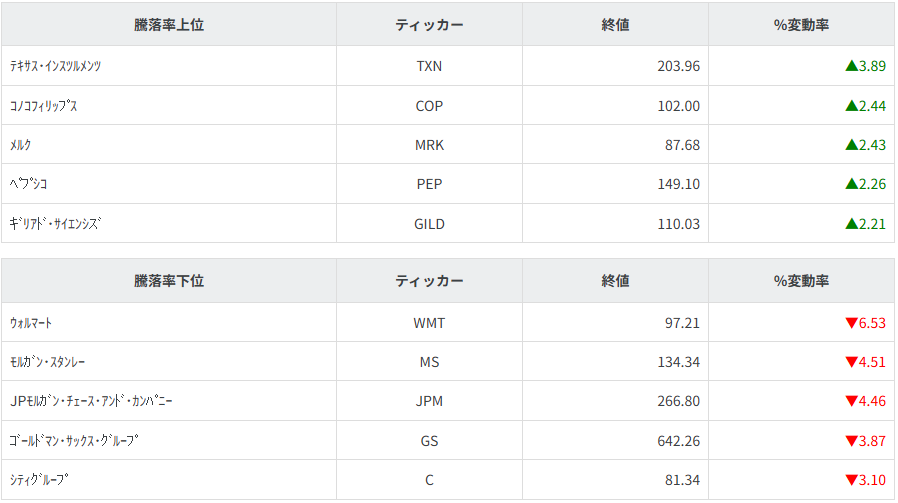Click the TXN ticker symbol
This screenshot has height=503, width=898.
(x=429, y=67)
